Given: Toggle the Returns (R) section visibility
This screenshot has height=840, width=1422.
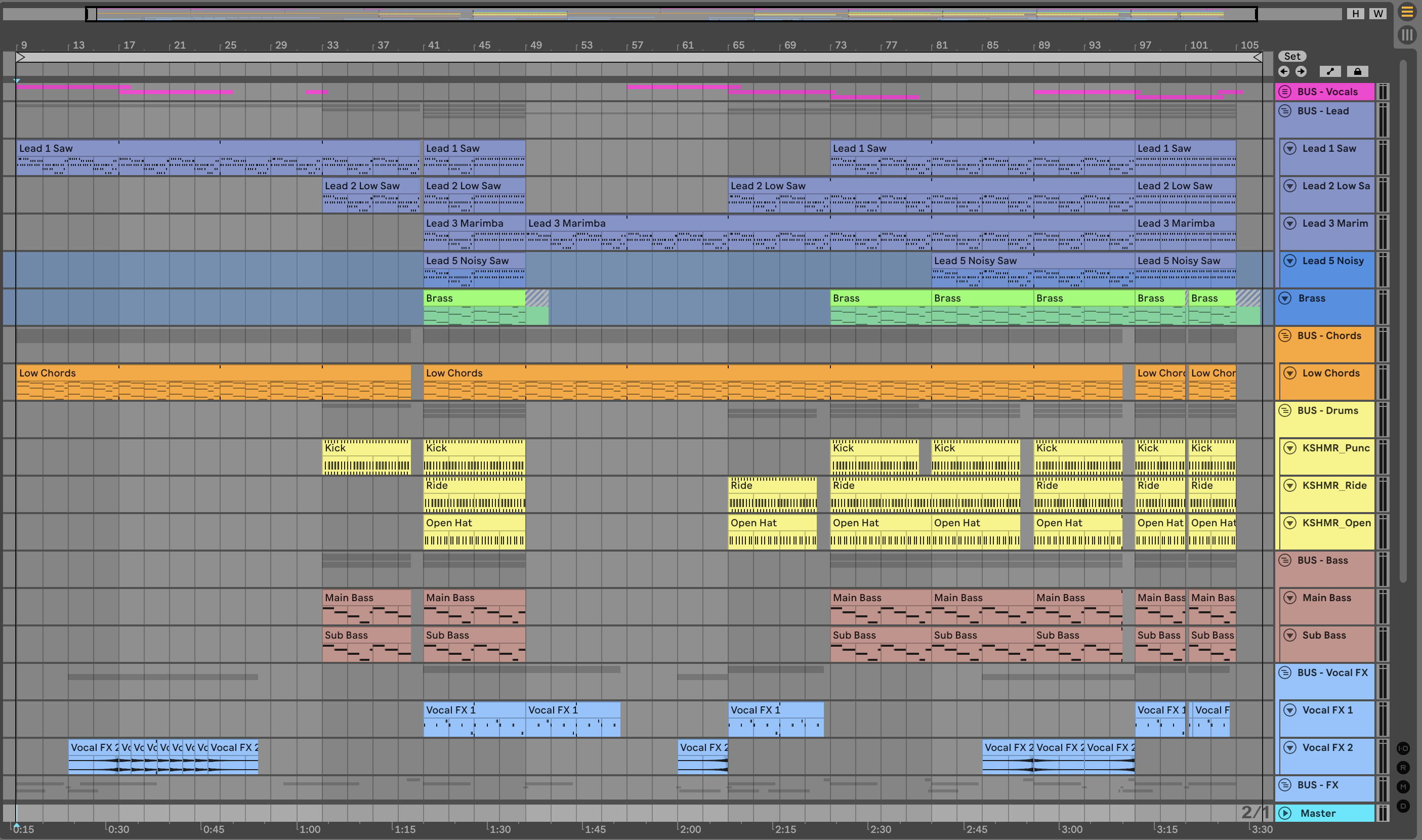Looking at the screenshot, I should [x=1403, y=768].
